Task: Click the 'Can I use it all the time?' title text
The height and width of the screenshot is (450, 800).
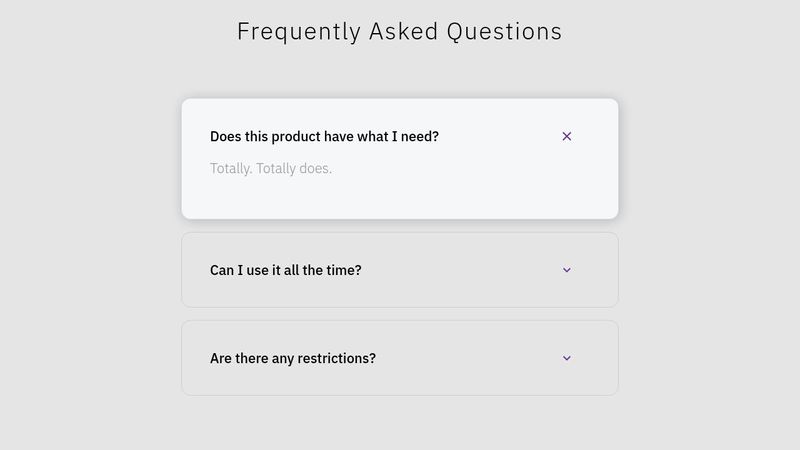Action: 286,270
